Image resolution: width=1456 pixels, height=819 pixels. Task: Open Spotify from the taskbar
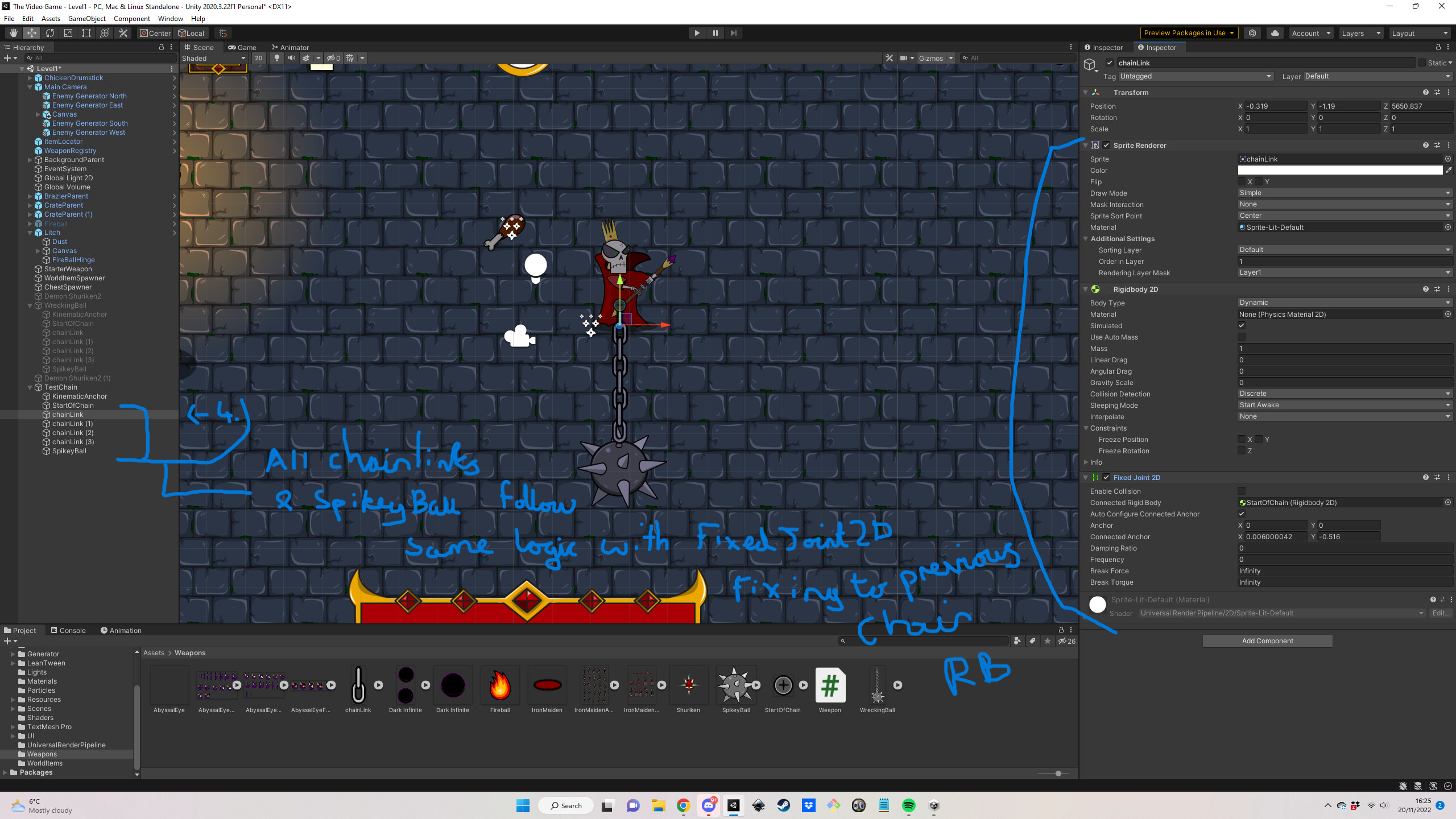point(909,805)
